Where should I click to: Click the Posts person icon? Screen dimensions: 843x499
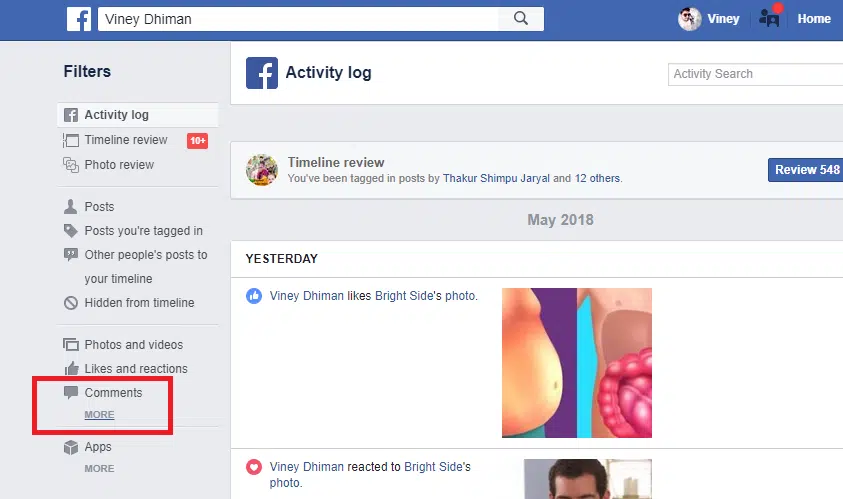pos(70,206)
